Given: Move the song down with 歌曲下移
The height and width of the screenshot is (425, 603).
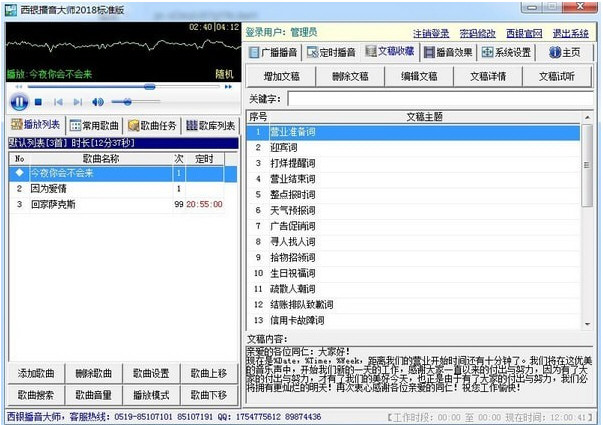Looking at the screenshot, I should (x=209, y=395).
